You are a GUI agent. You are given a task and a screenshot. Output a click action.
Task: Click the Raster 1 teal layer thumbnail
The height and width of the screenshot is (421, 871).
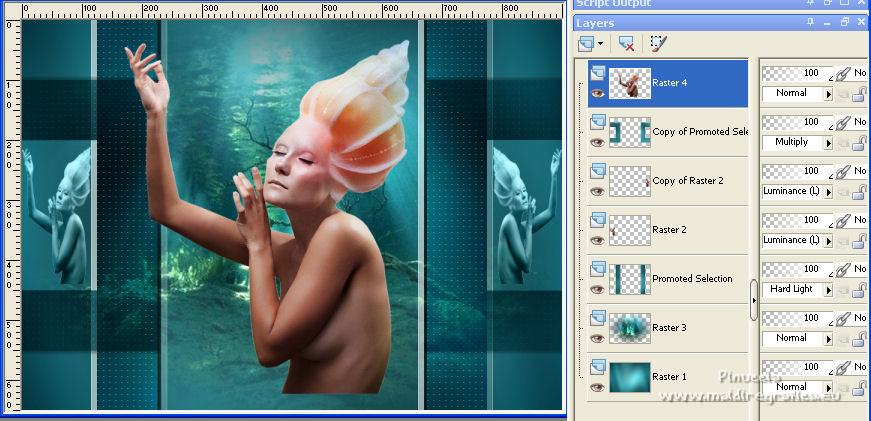[x=630, y=377]
